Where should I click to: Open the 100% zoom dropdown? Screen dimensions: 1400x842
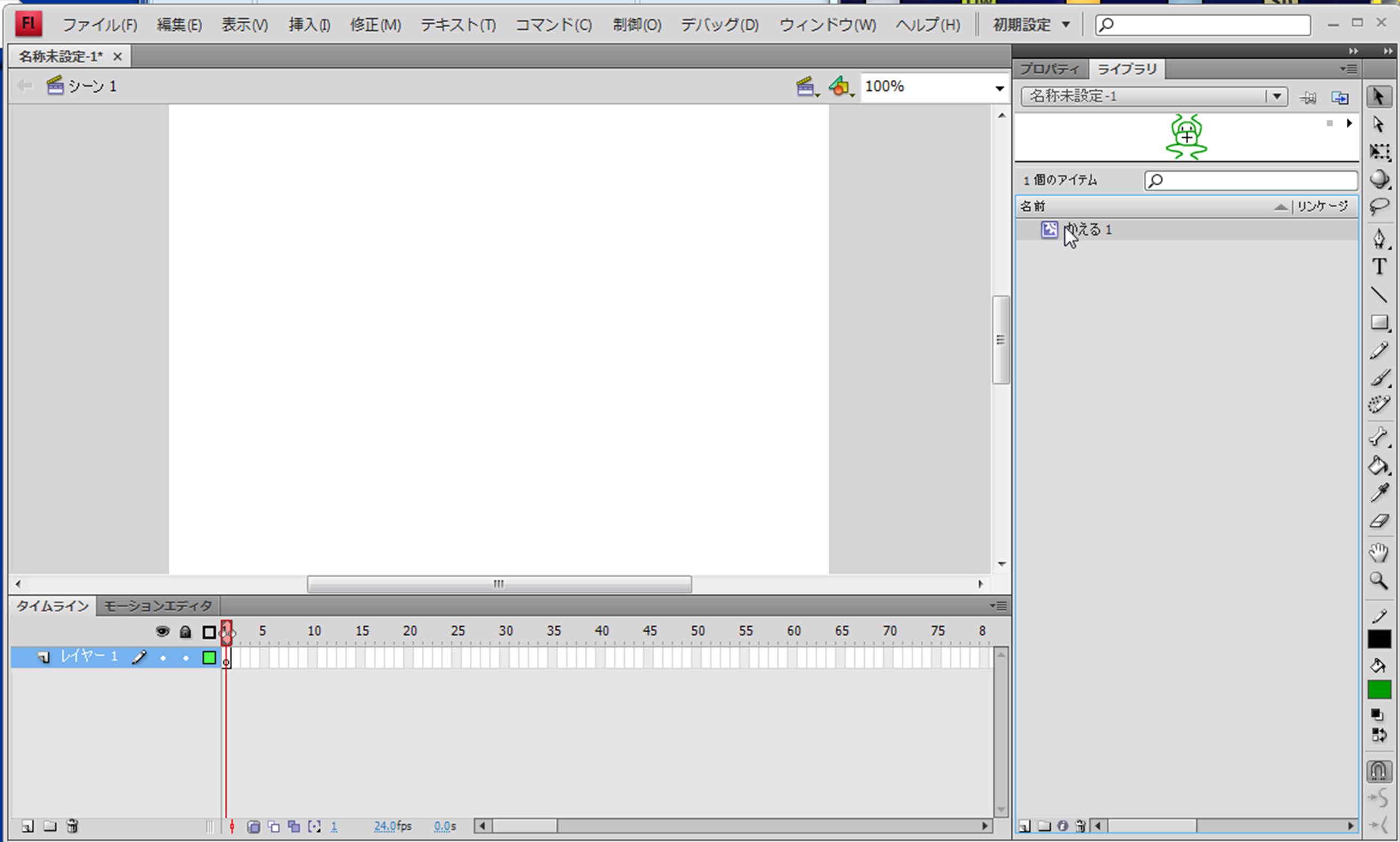pos(999,88)
